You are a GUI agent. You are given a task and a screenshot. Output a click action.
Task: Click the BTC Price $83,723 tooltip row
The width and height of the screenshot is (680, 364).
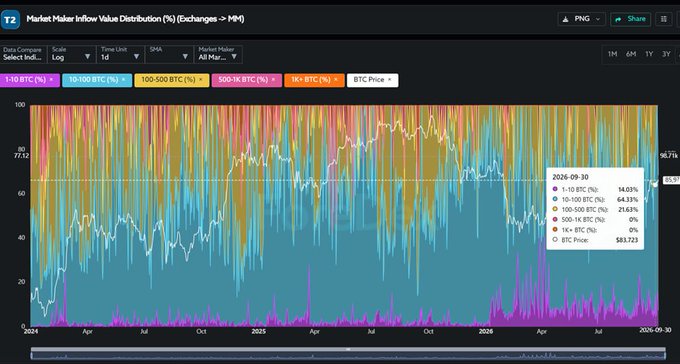595,240
